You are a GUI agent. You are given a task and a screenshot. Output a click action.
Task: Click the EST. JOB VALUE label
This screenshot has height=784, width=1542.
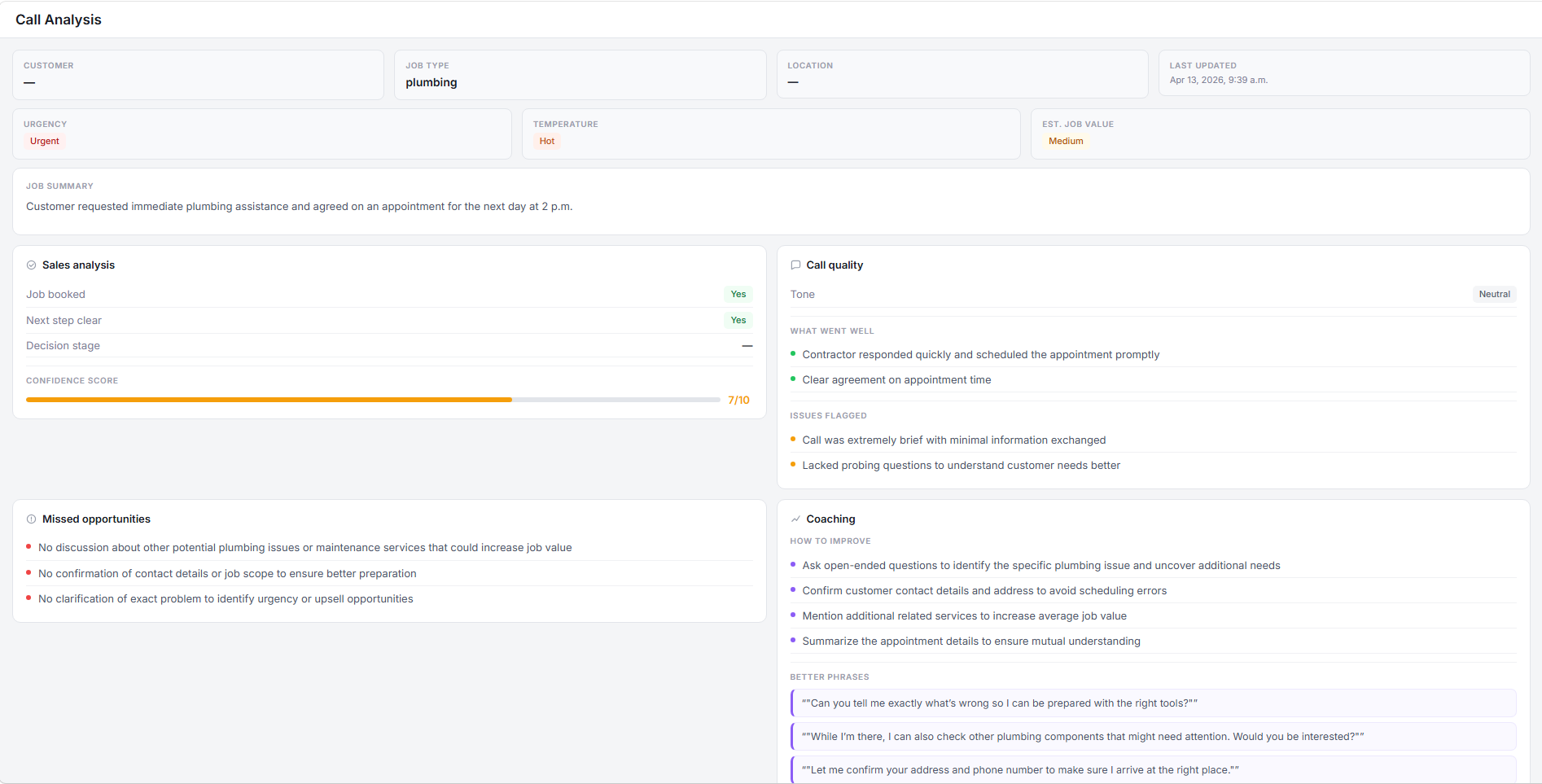[x=1078, y=125]
